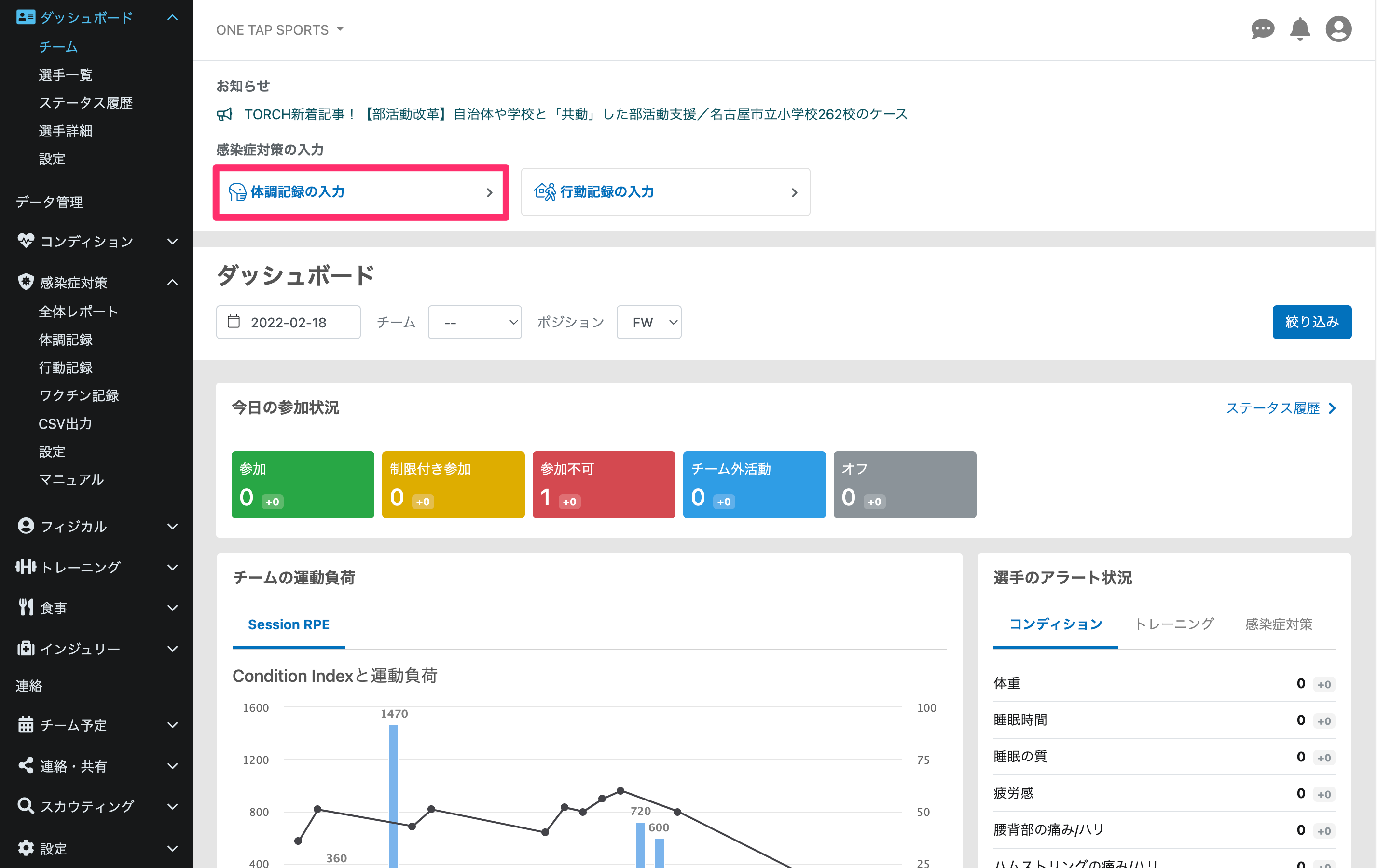
Task: Open the ポジション FW dropdown
Action: pyautogui.click(x=648, y=322)
